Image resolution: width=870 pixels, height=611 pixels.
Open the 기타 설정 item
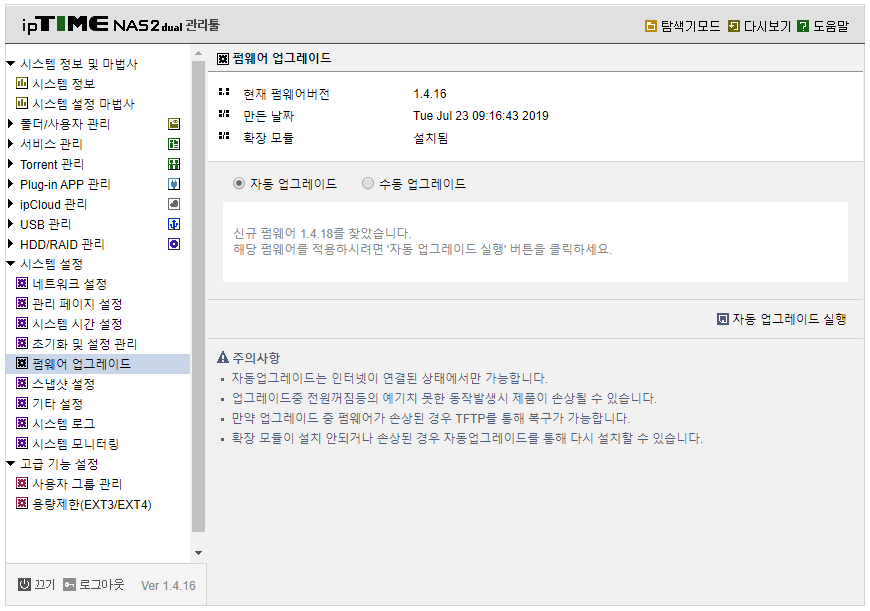click(x=57, y=404)
